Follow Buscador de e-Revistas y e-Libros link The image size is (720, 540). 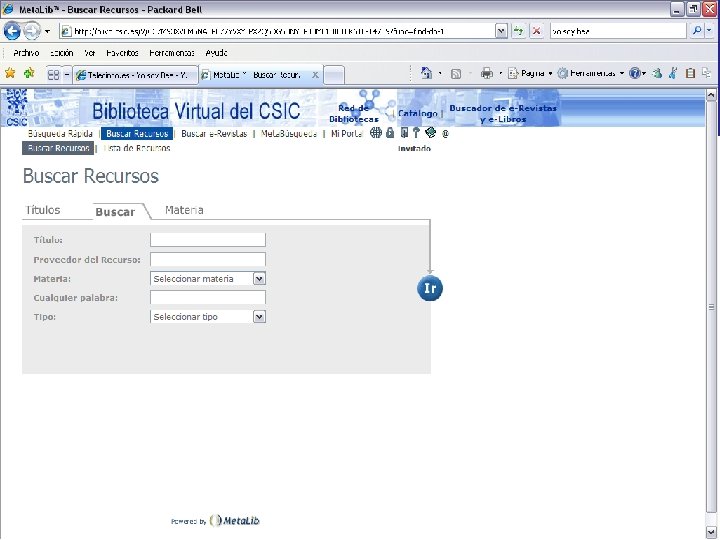pos(503,113)
